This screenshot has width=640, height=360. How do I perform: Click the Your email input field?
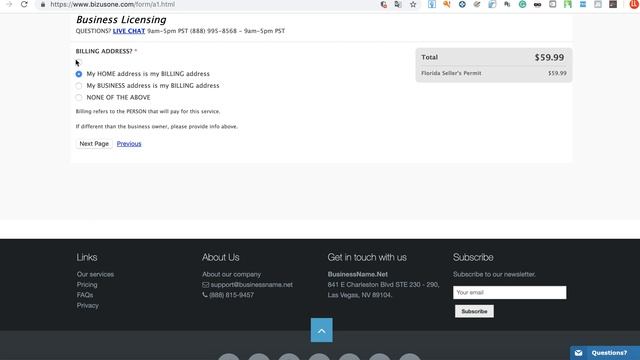509,292
